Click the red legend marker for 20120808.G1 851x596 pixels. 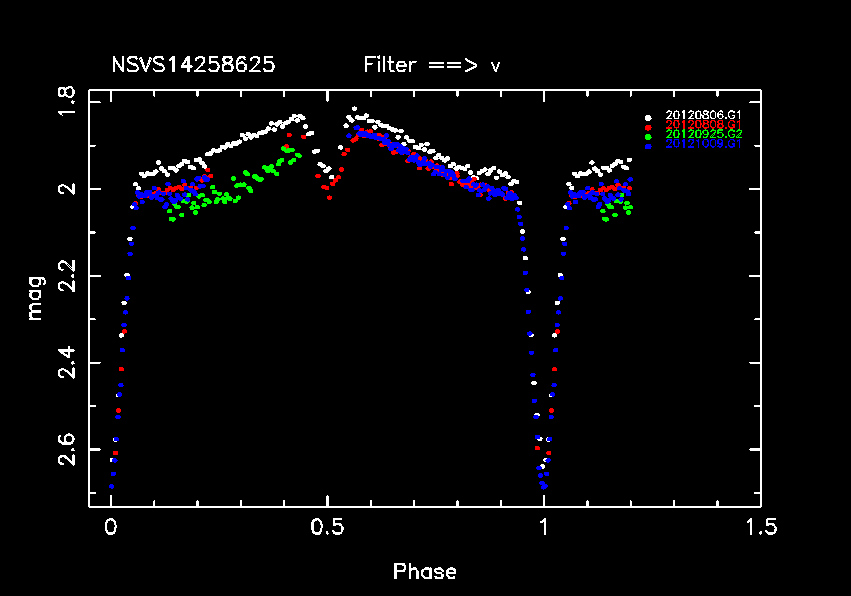pos(649,126)
